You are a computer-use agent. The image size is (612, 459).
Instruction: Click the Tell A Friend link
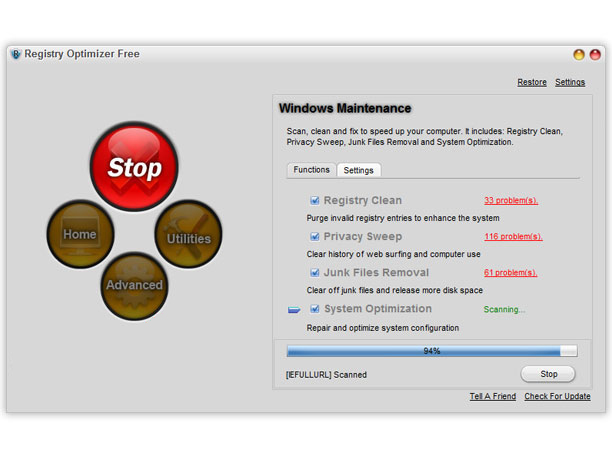(493, 396)
